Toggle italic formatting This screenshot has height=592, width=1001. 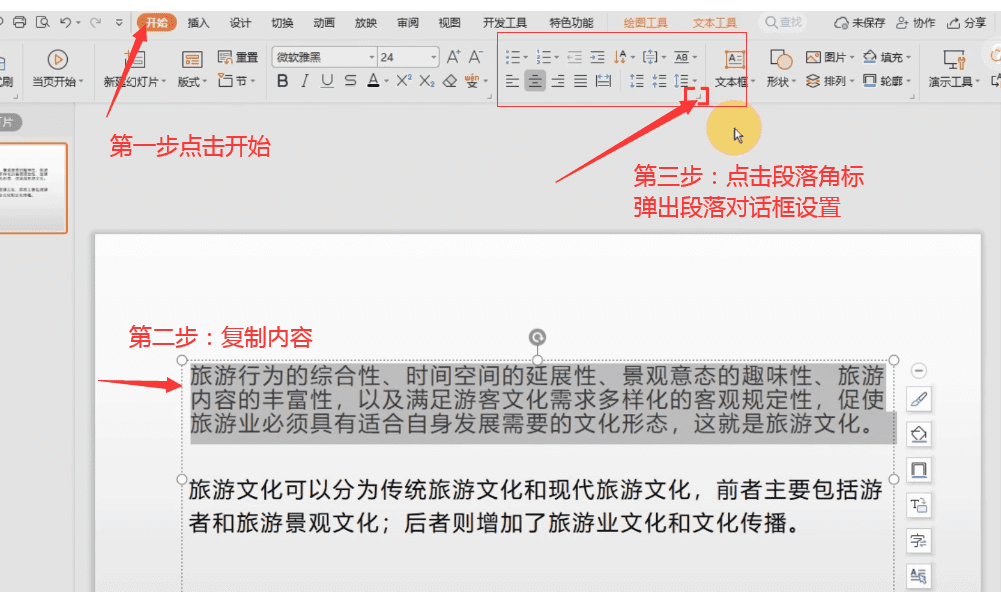[x=304, y=81]
